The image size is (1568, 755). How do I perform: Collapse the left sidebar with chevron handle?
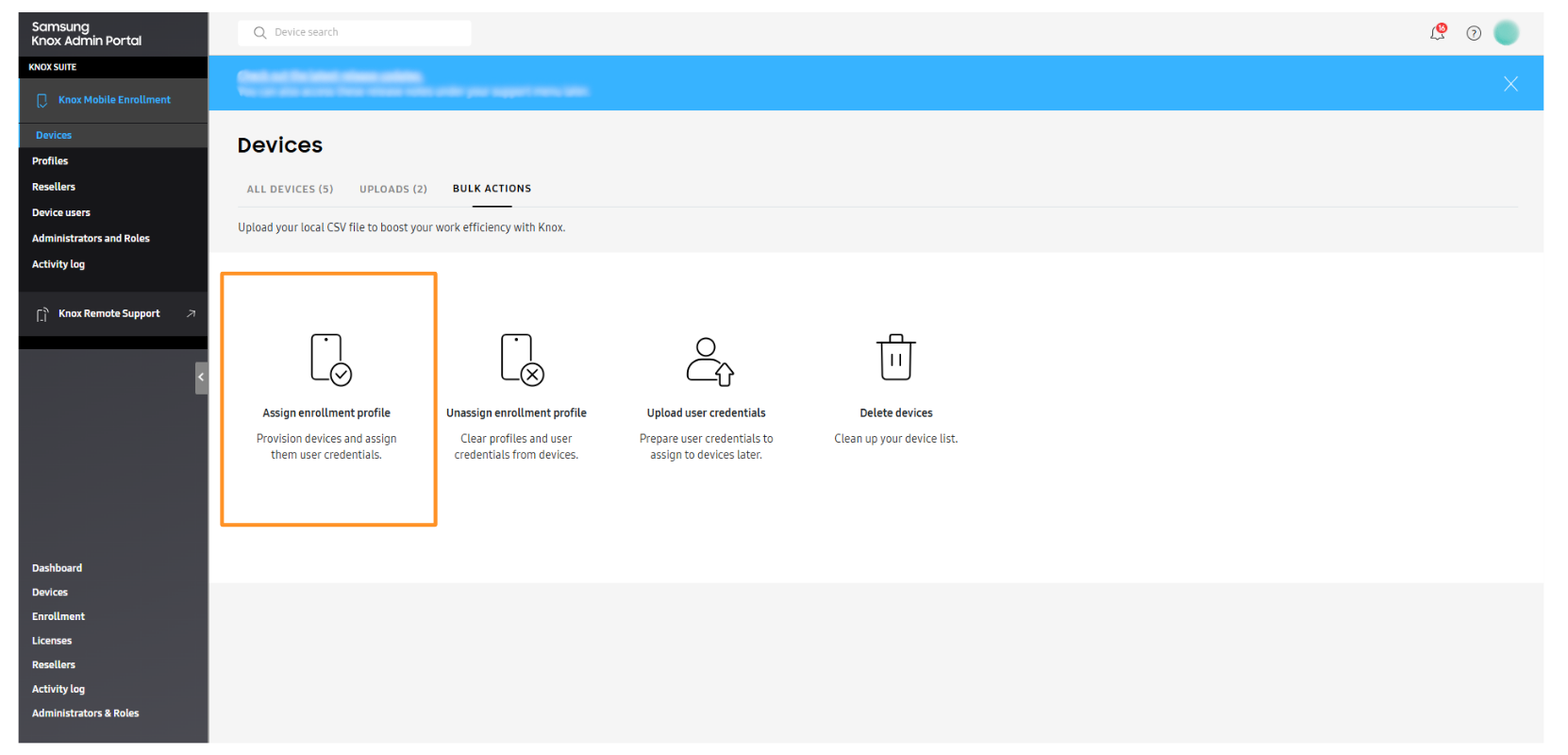pyautogui.click(x=201, y=377)
